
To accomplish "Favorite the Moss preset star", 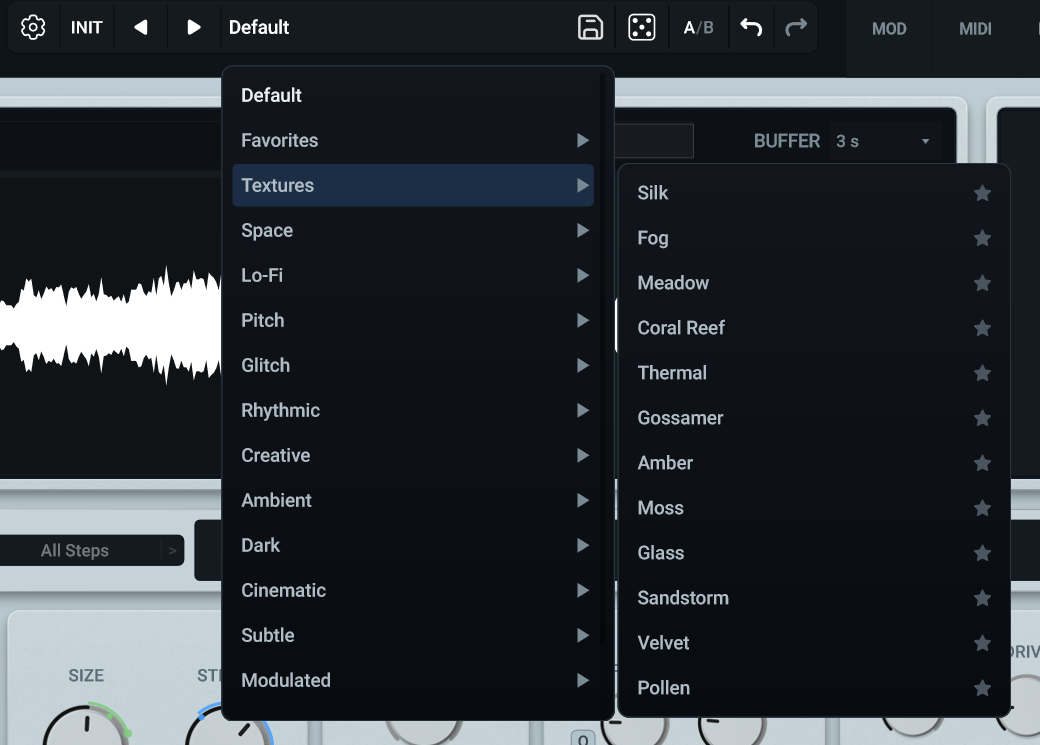I will 982,508.
